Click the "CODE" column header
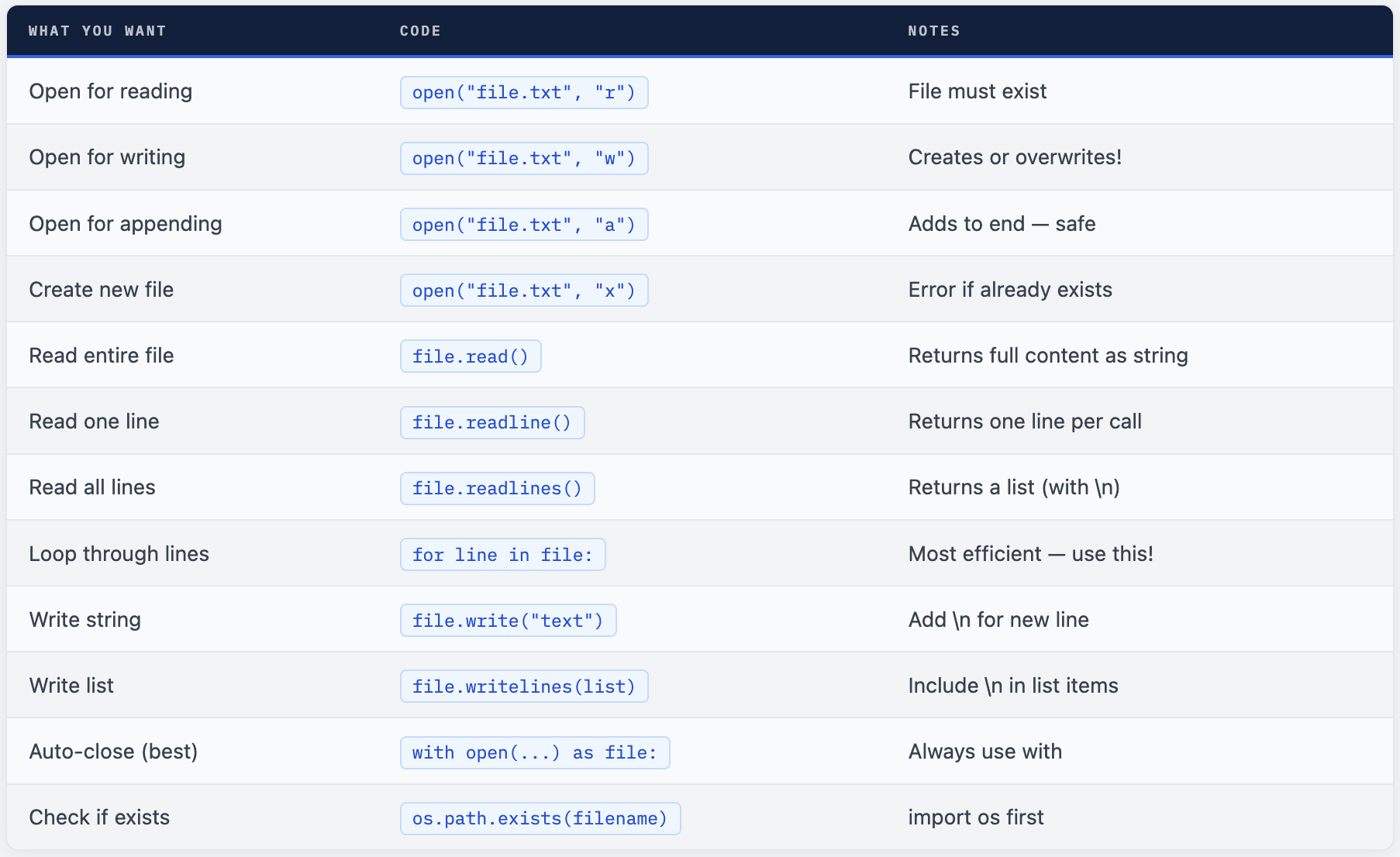This screenshot has height=857, width=1400. click(x=420, y=31)
